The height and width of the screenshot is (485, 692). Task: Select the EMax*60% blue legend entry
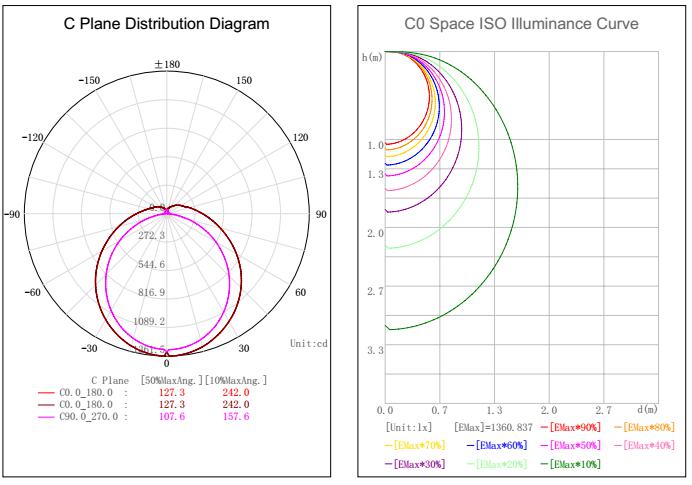point(499,445)
